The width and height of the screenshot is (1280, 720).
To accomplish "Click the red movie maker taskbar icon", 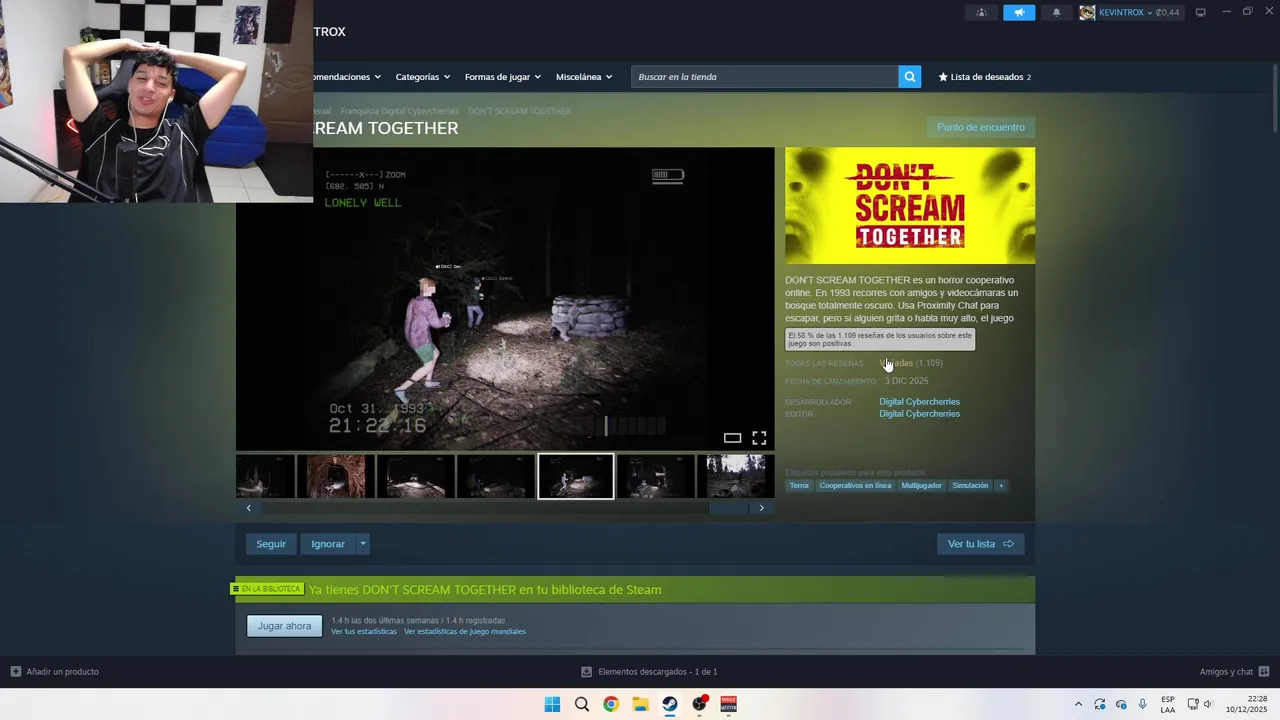I will pyautogui.click(x=729, y=704).
